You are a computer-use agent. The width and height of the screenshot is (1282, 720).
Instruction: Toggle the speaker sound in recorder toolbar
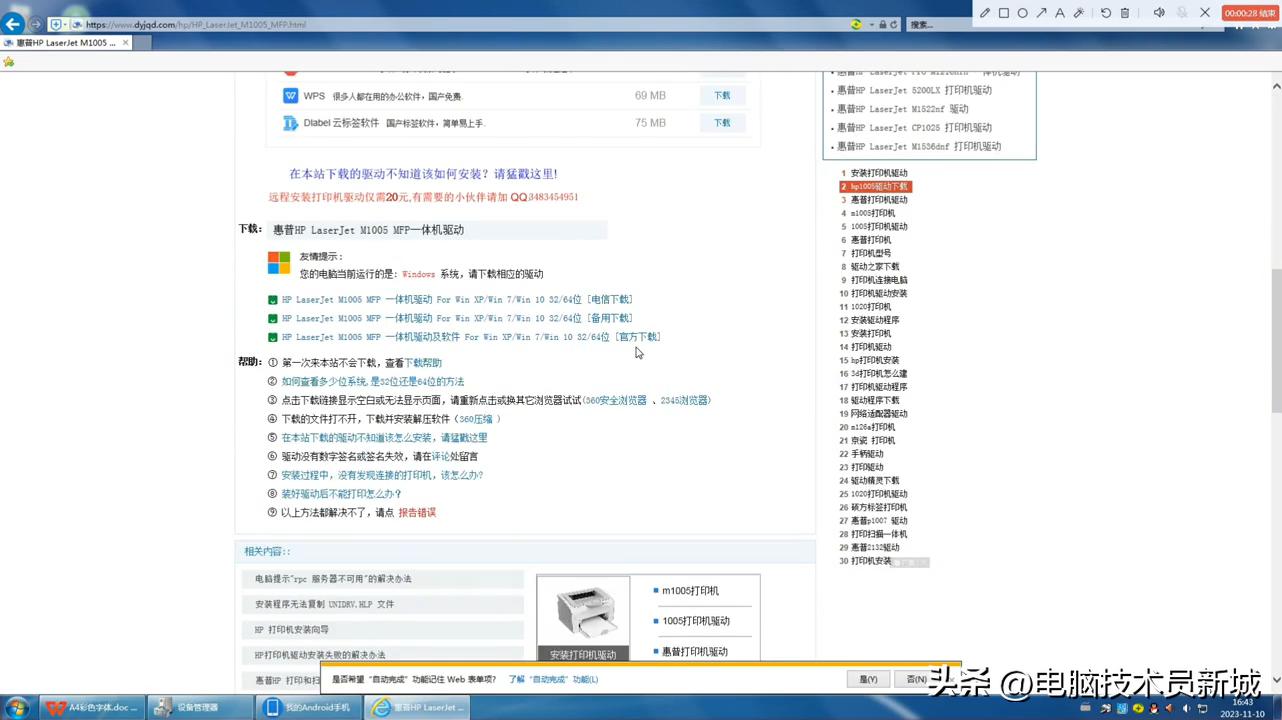click(1159, 13)
